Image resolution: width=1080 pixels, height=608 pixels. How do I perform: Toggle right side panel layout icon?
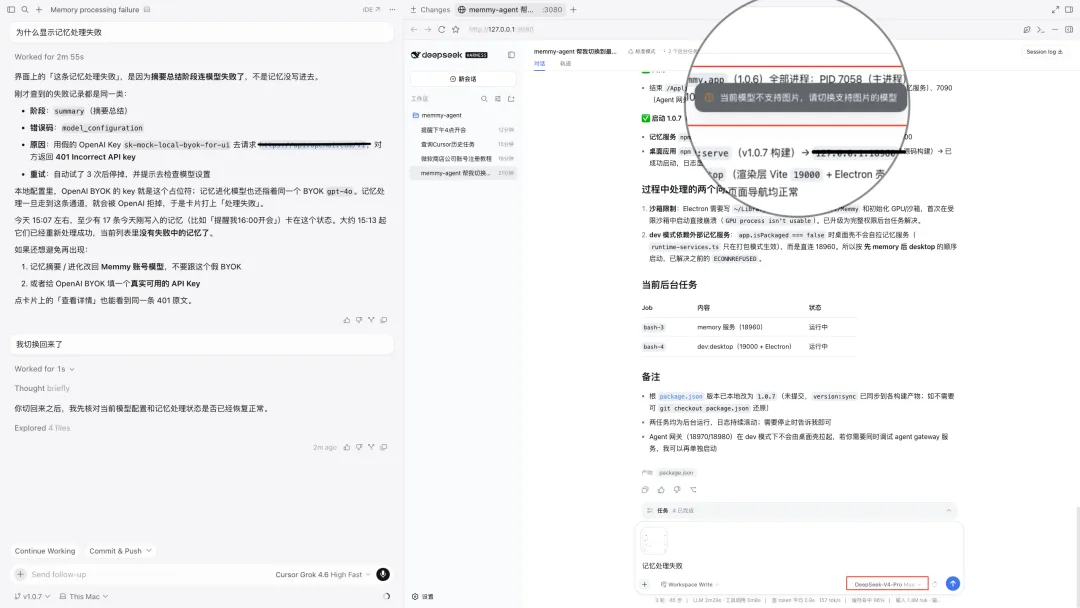(1069, 10)
